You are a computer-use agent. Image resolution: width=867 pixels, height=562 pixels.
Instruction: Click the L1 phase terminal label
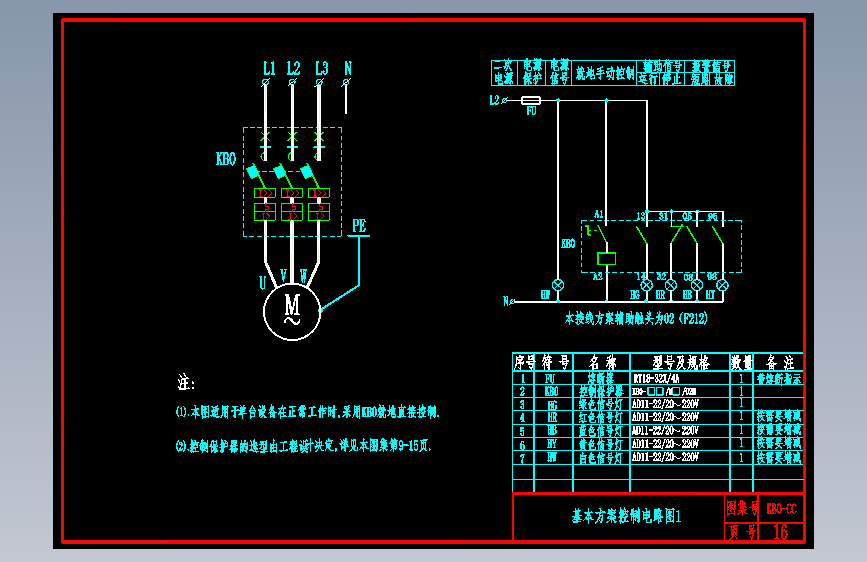pyautogui.click(x=269, y=69)
